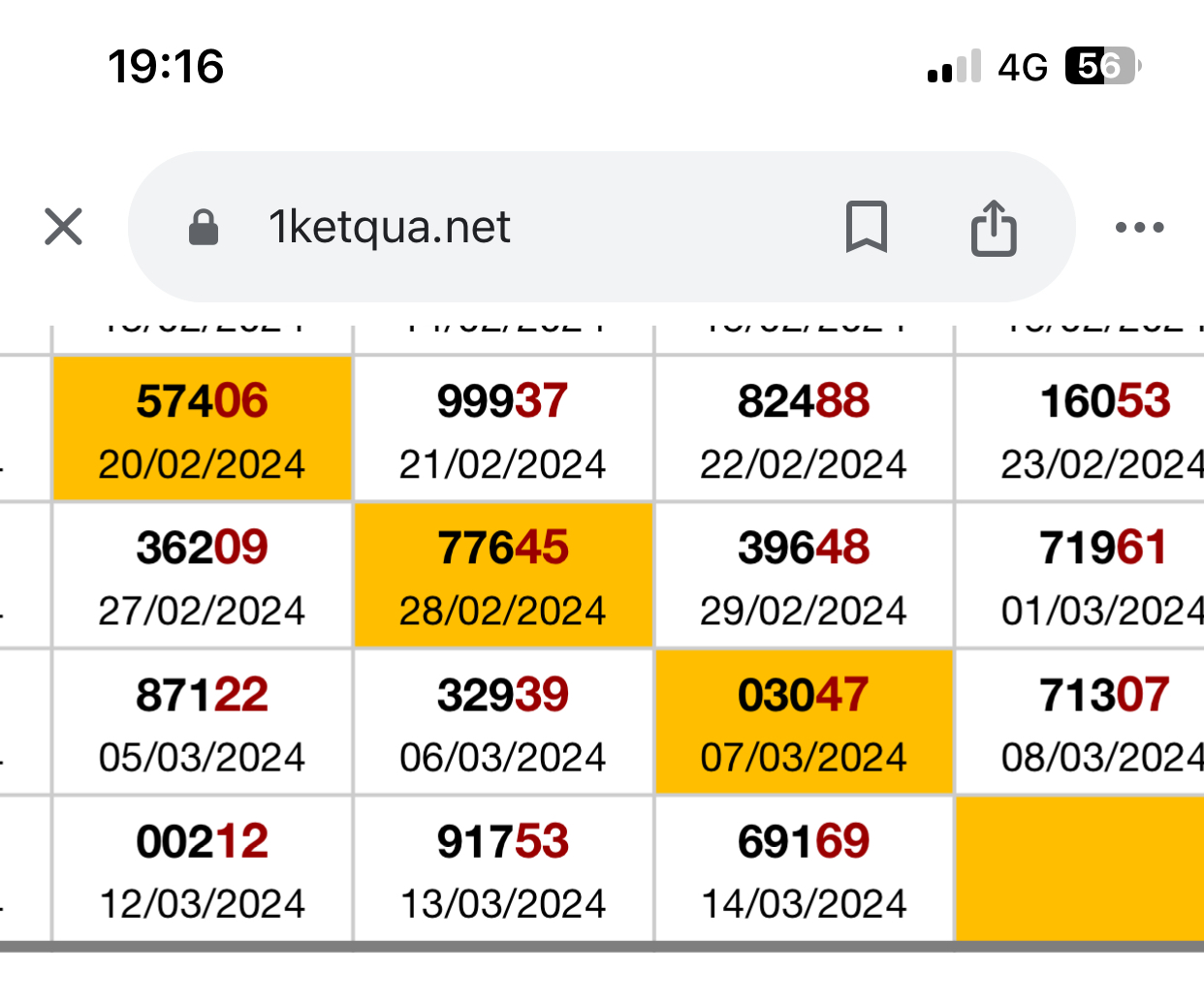Tap the 1ketqua.net address text

pos(389,228)
